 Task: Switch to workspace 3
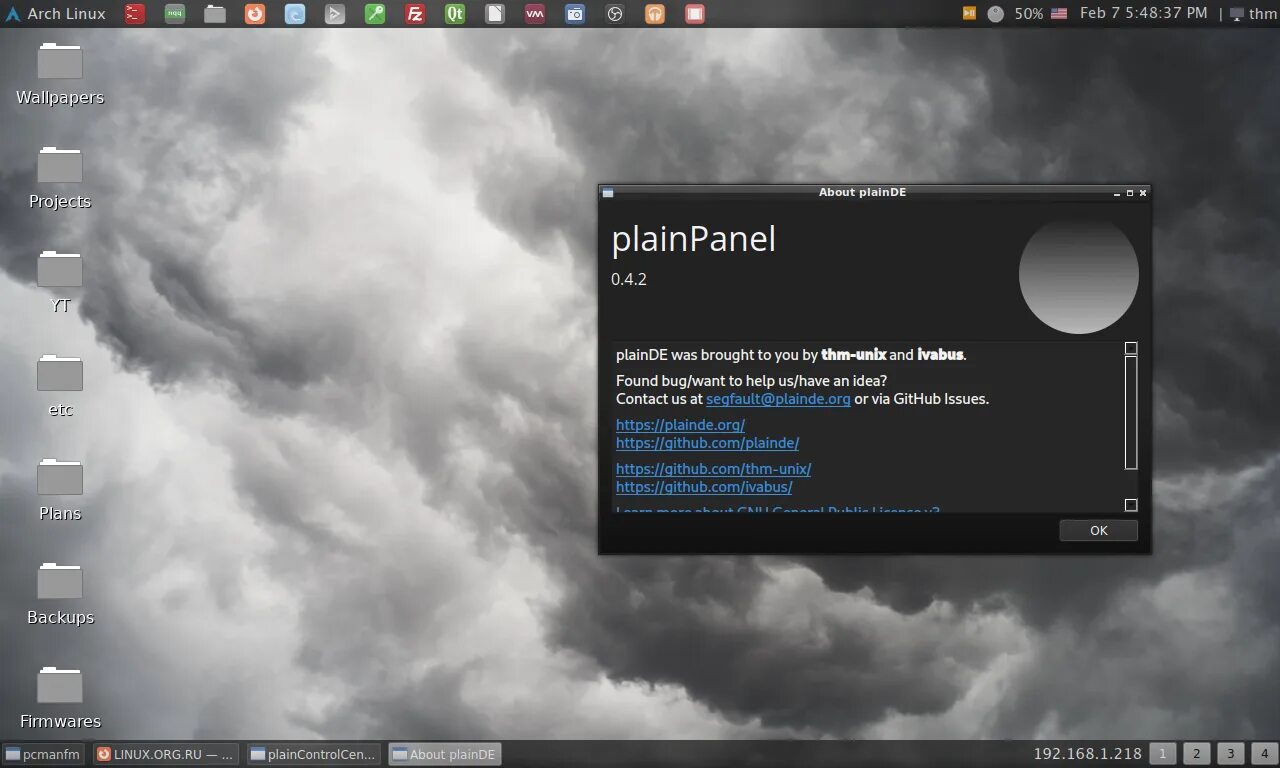click(1231, 754)
